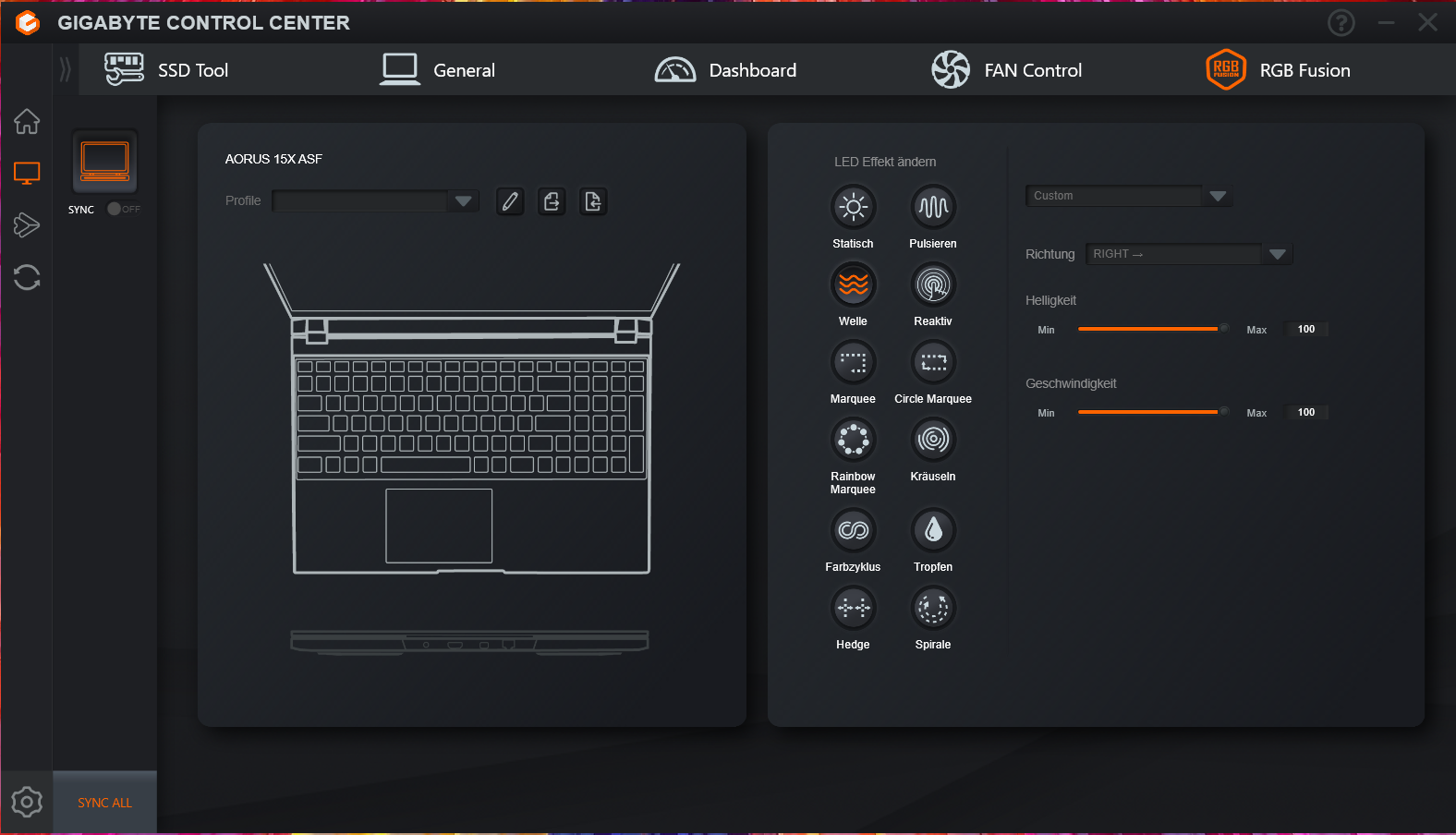1456x835 pixels.
Task: Click the Gigabyte logo icon
Action: pyautogui.click(x=28, y=22)
